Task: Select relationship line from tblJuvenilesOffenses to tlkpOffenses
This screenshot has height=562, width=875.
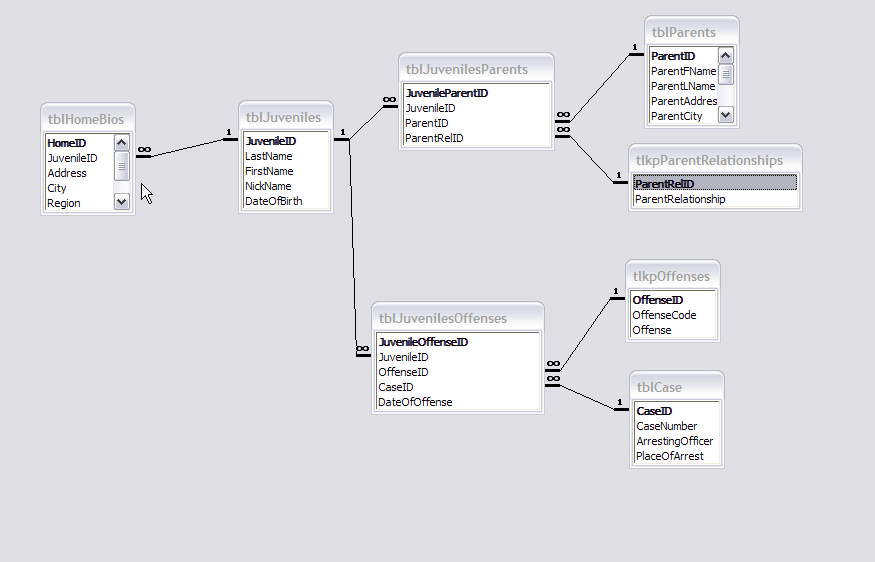Action: 586,334
